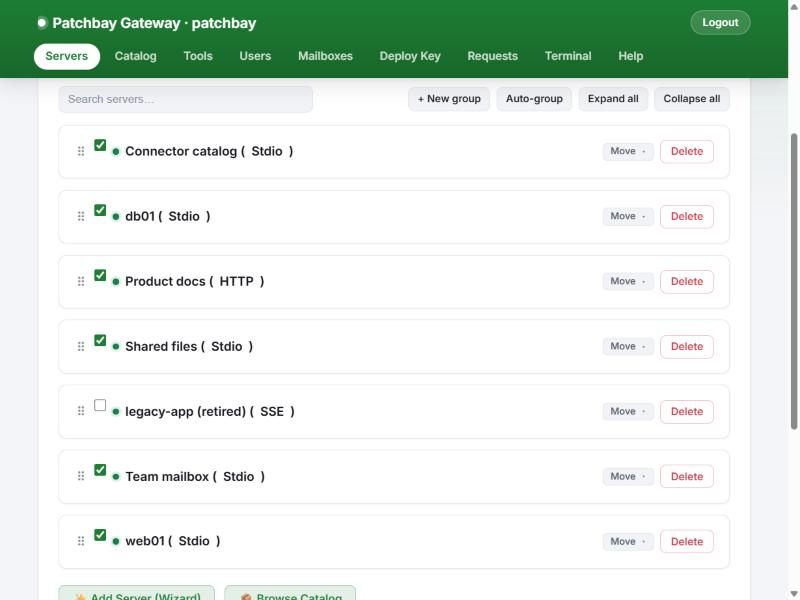
Task: Click the Add Server (Wizard) button
Action: pos(137,593)
